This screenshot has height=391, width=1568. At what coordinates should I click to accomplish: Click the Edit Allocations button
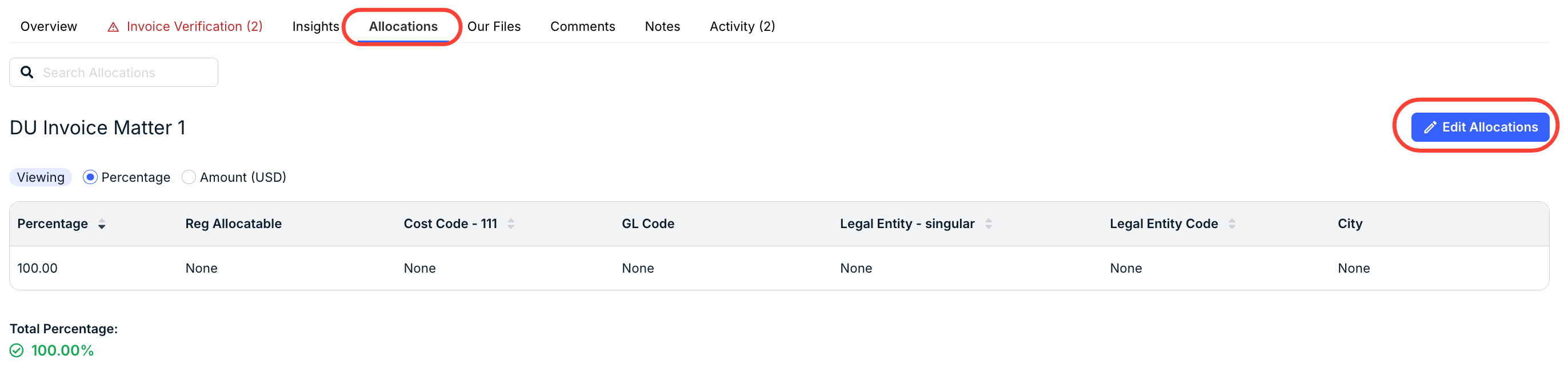(x=1480, y=127)
